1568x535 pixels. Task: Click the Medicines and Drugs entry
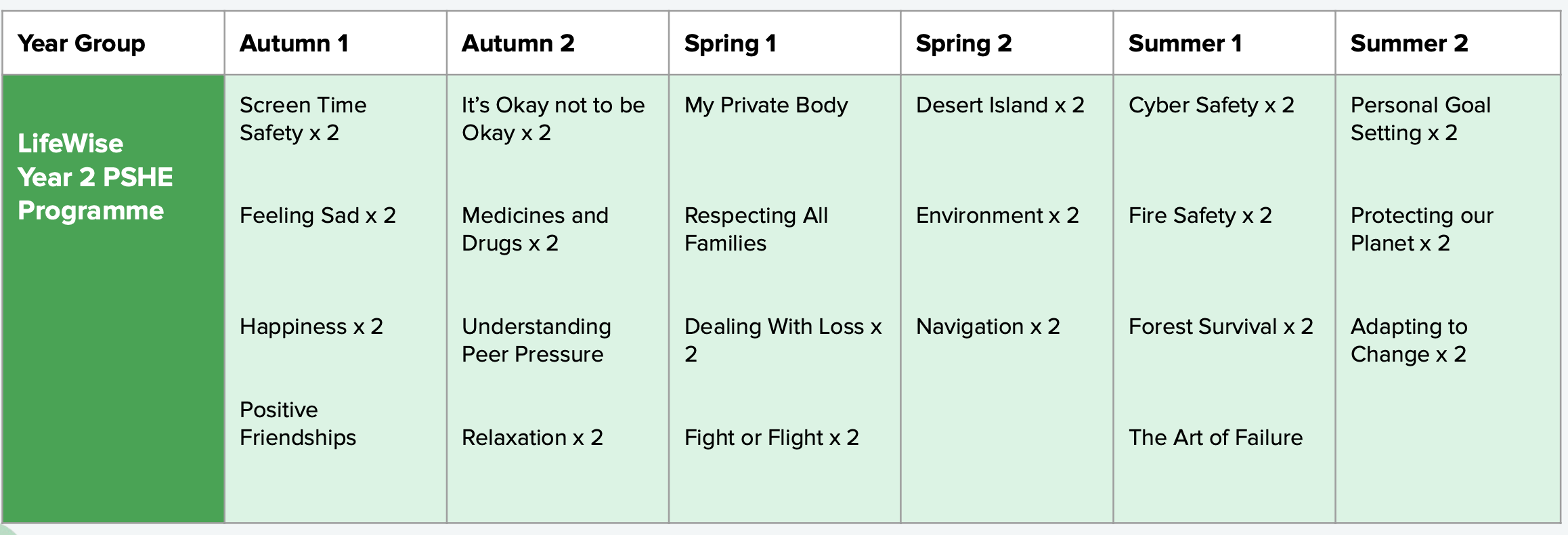point(535,229)
